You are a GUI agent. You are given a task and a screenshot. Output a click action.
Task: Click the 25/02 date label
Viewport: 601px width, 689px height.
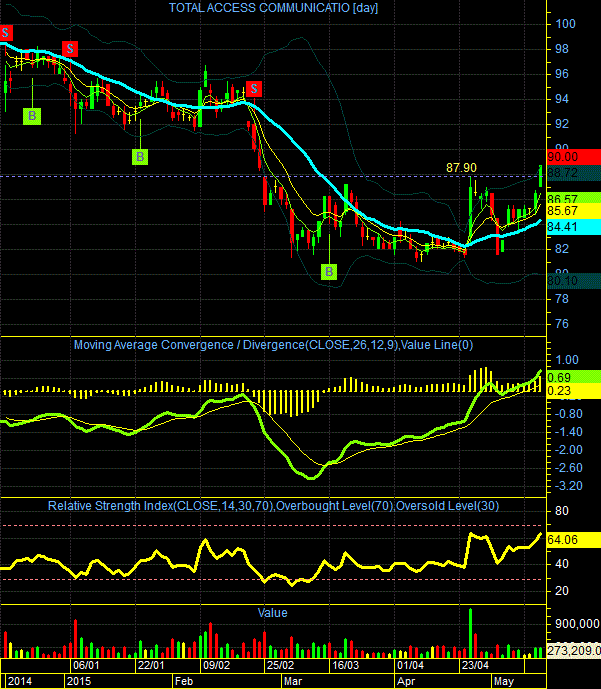[280, 665]
